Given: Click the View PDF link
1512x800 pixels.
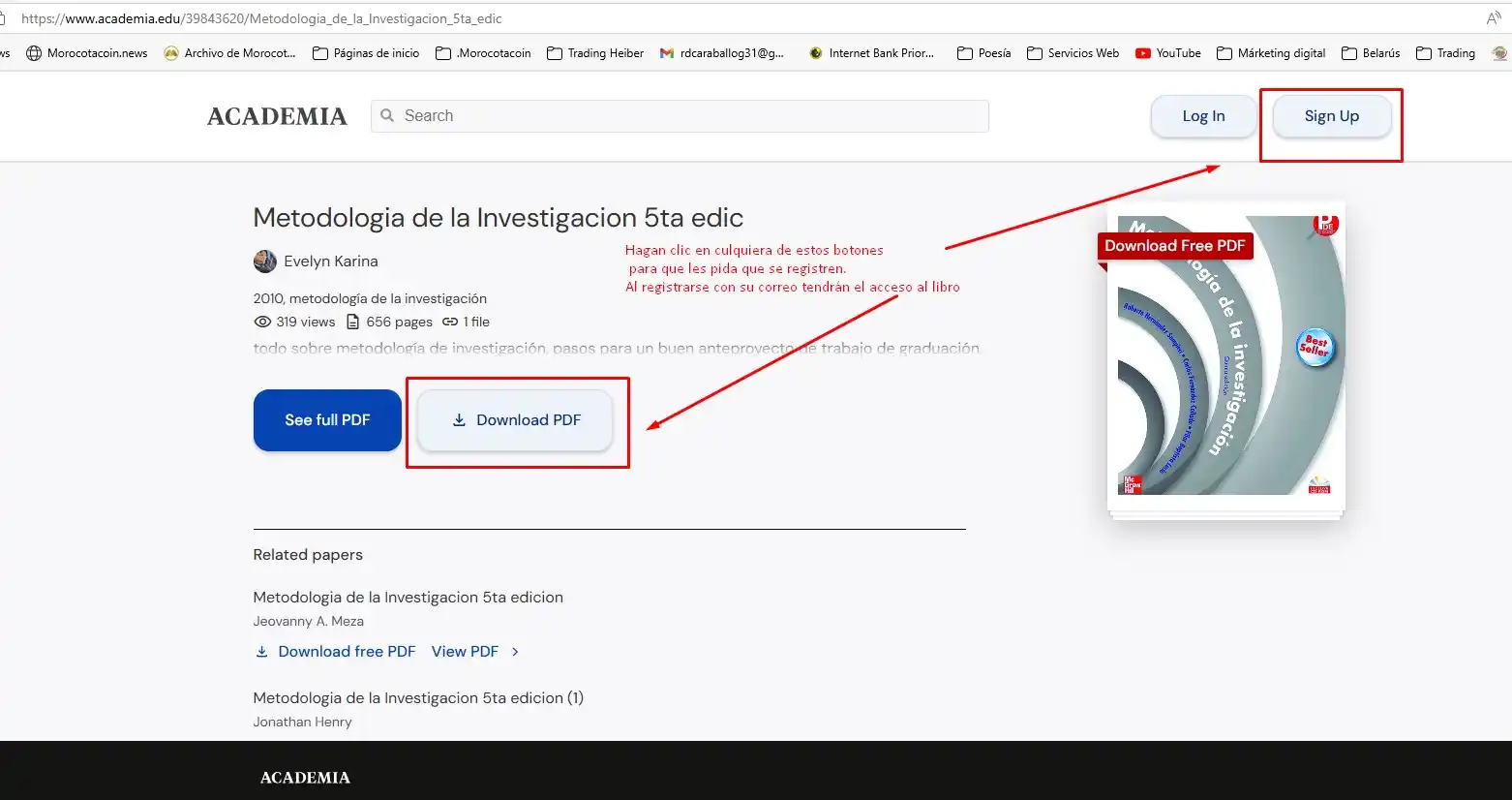Looking at the screenshot, I should (x=465, y=652).
